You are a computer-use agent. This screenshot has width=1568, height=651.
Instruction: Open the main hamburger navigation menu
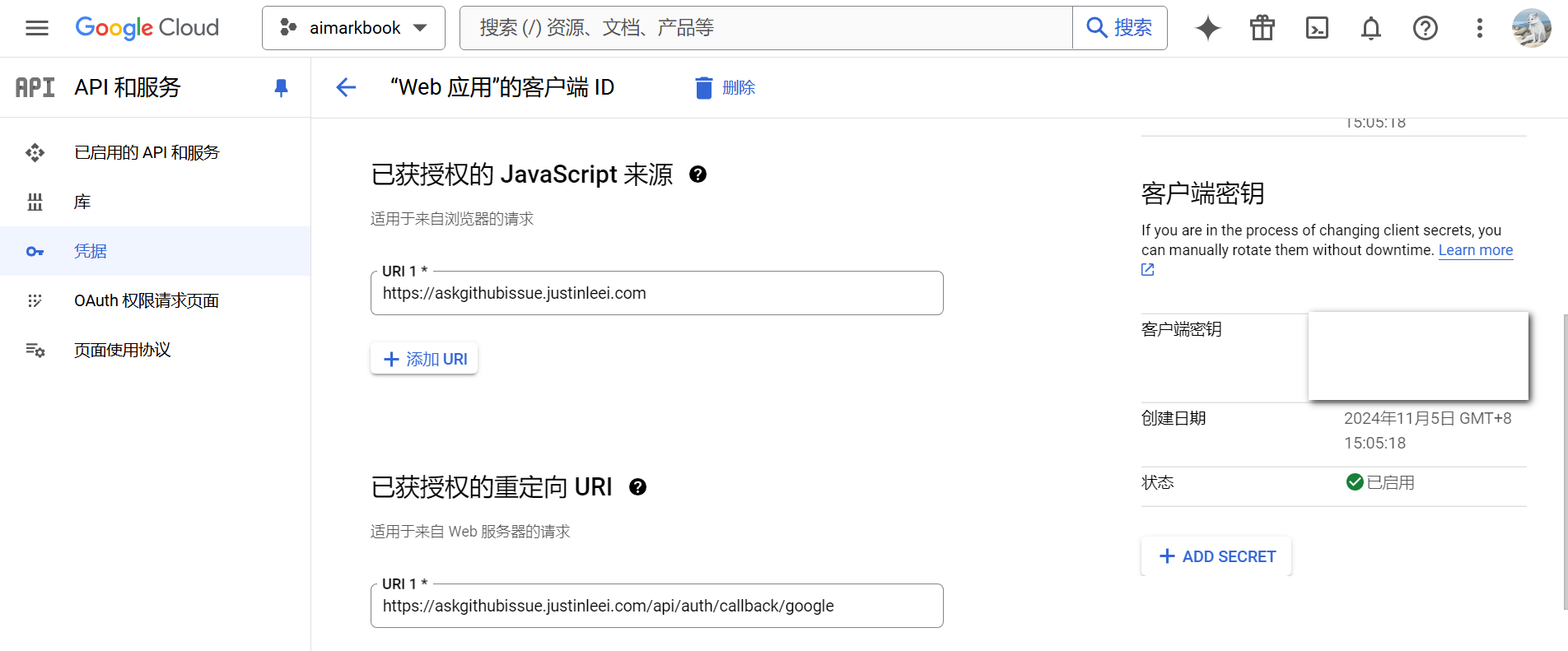(37, 28)
